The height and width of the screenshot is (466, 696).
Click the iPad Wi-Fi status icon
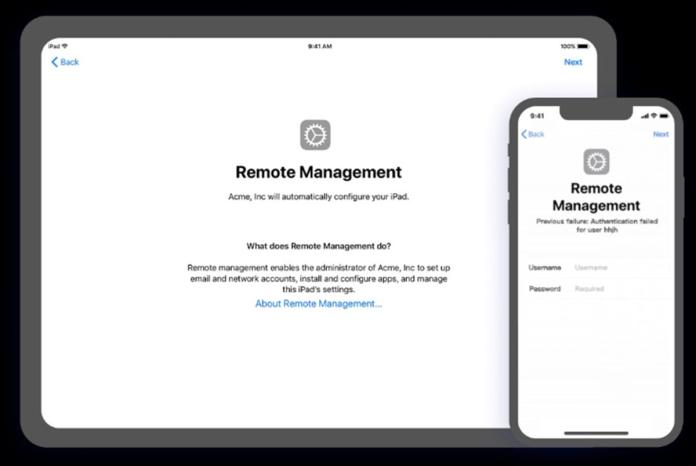(65, 46)
